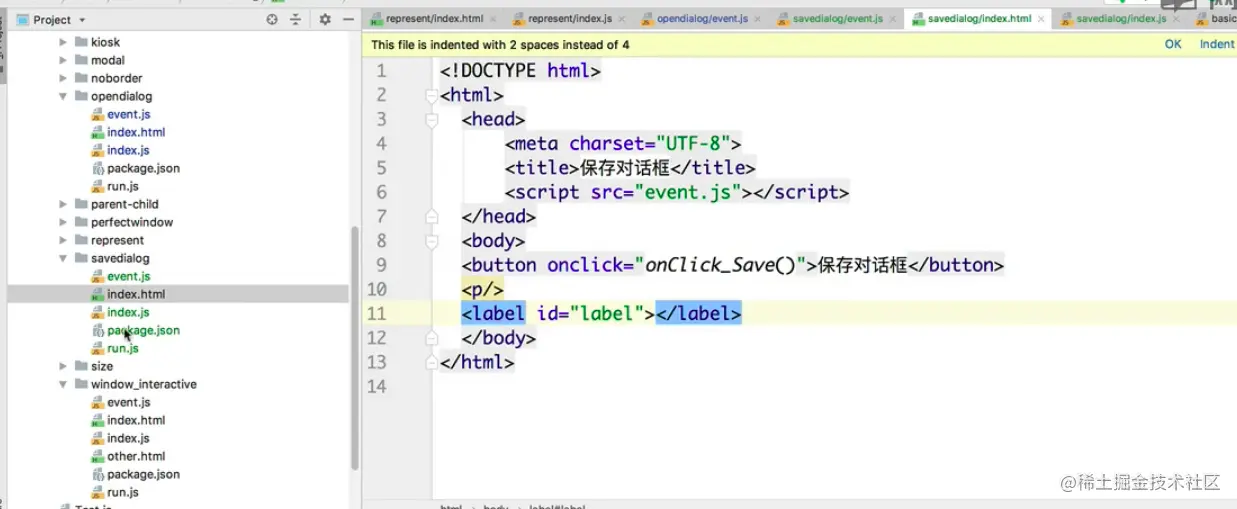Open Project panel settings gear
The height and width of the screenshot is (509, 1237).
coord(325,19)
